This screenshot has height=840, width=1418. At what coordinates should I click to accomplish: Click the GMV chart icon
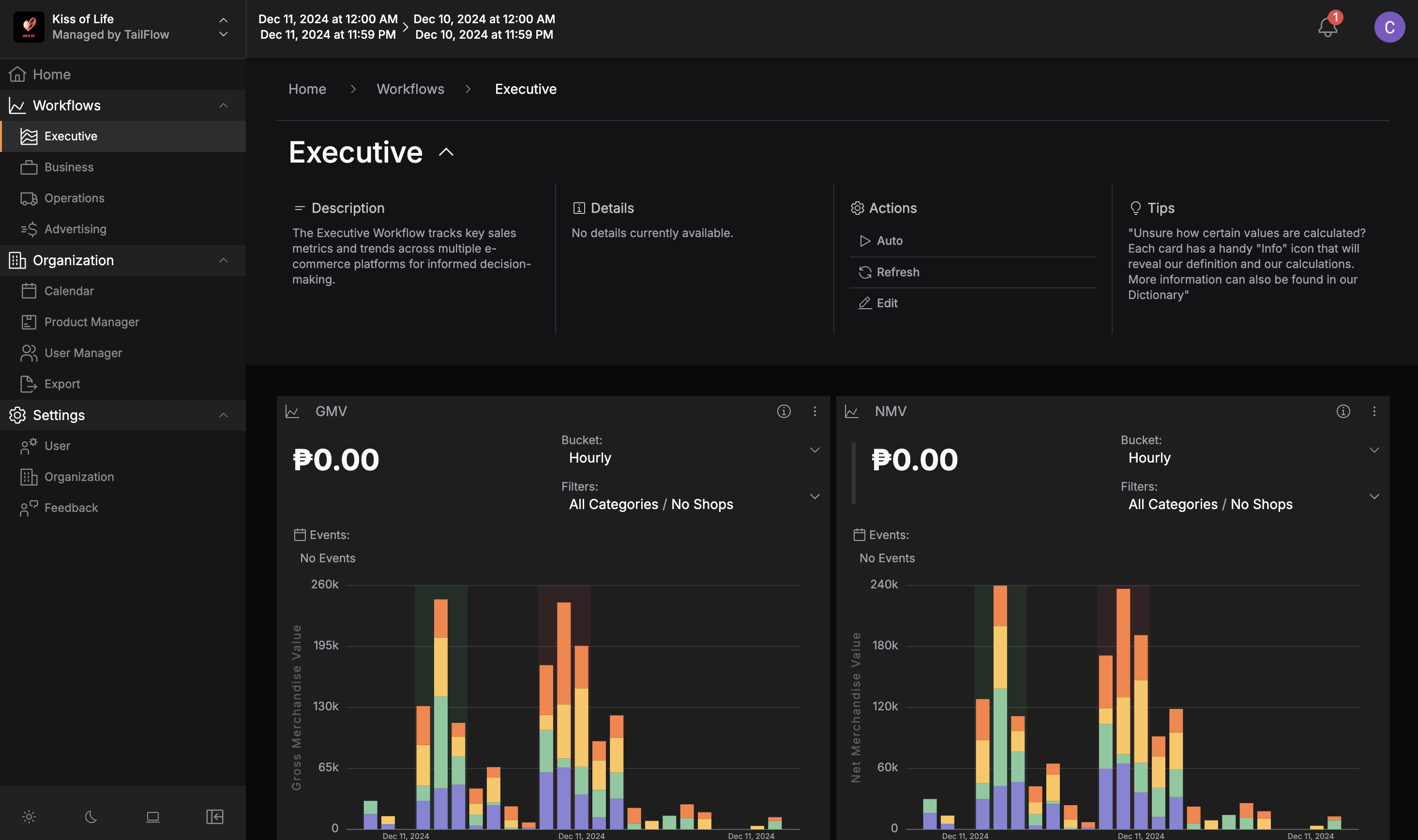pos(292,411)
